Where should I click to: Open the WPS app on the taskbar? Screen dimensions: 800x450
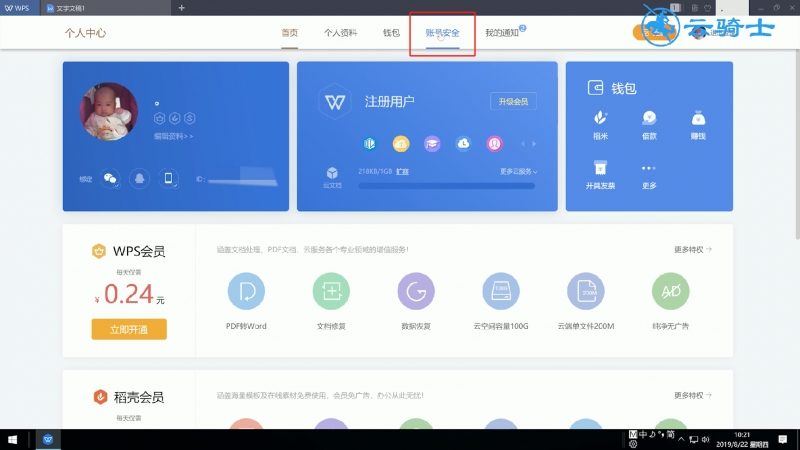[x=48, y=439]
